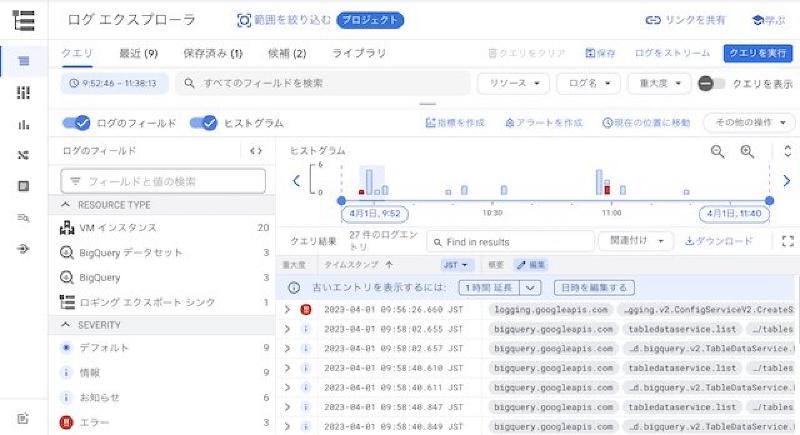Open the bar chart metrics sidebar icon

coord(23,124)
